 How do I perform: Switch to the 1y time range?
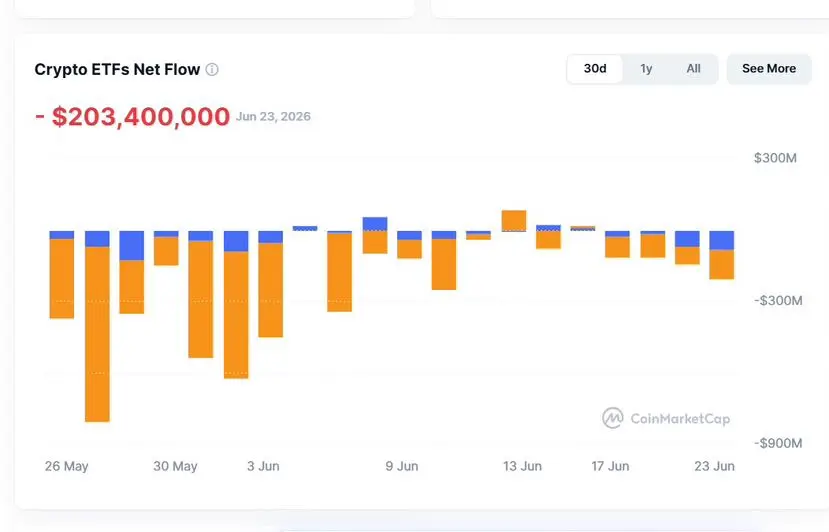pos(646,69)
